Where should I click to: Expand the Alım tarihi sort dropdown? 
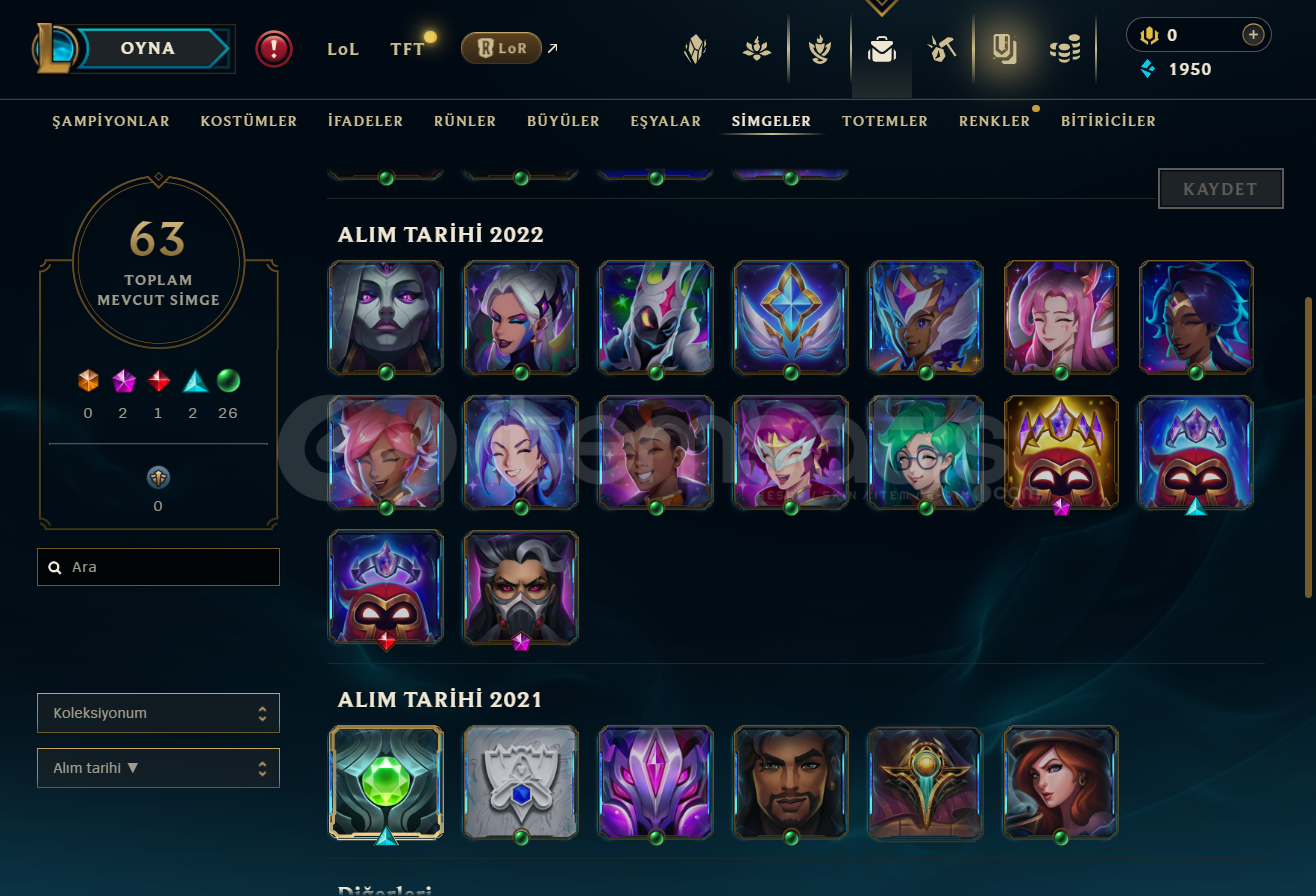[158, 768]
